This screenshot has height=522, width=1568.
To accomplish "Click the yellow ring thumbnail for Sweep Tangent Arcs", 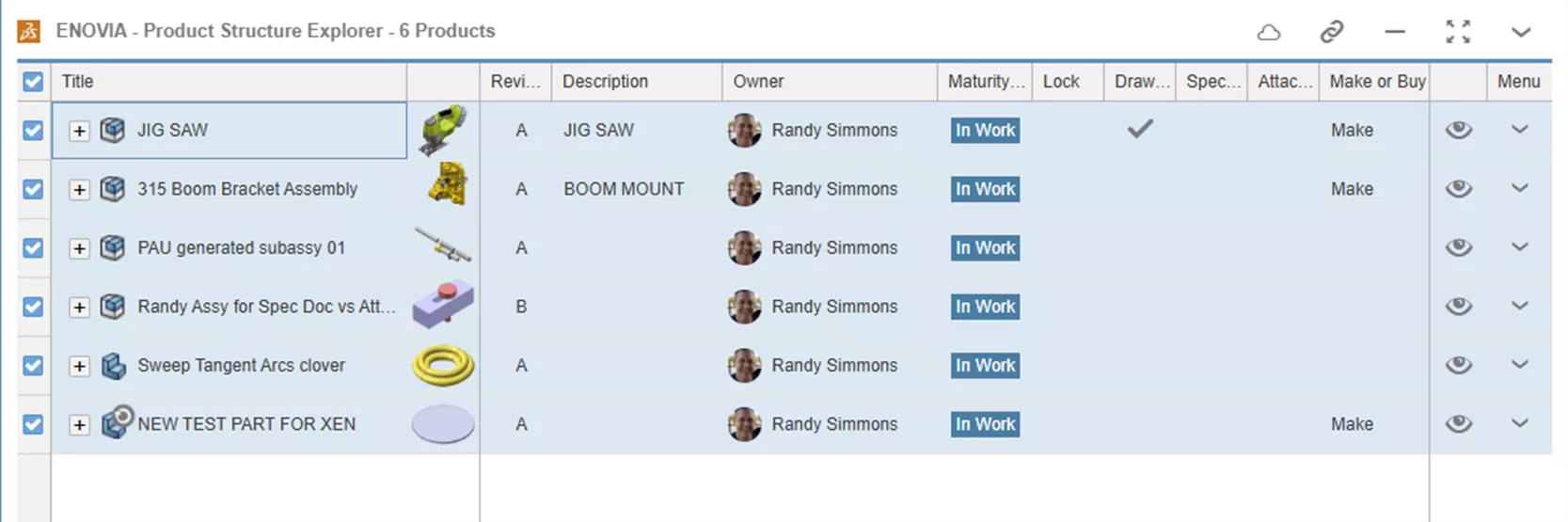I will [443, 366].
